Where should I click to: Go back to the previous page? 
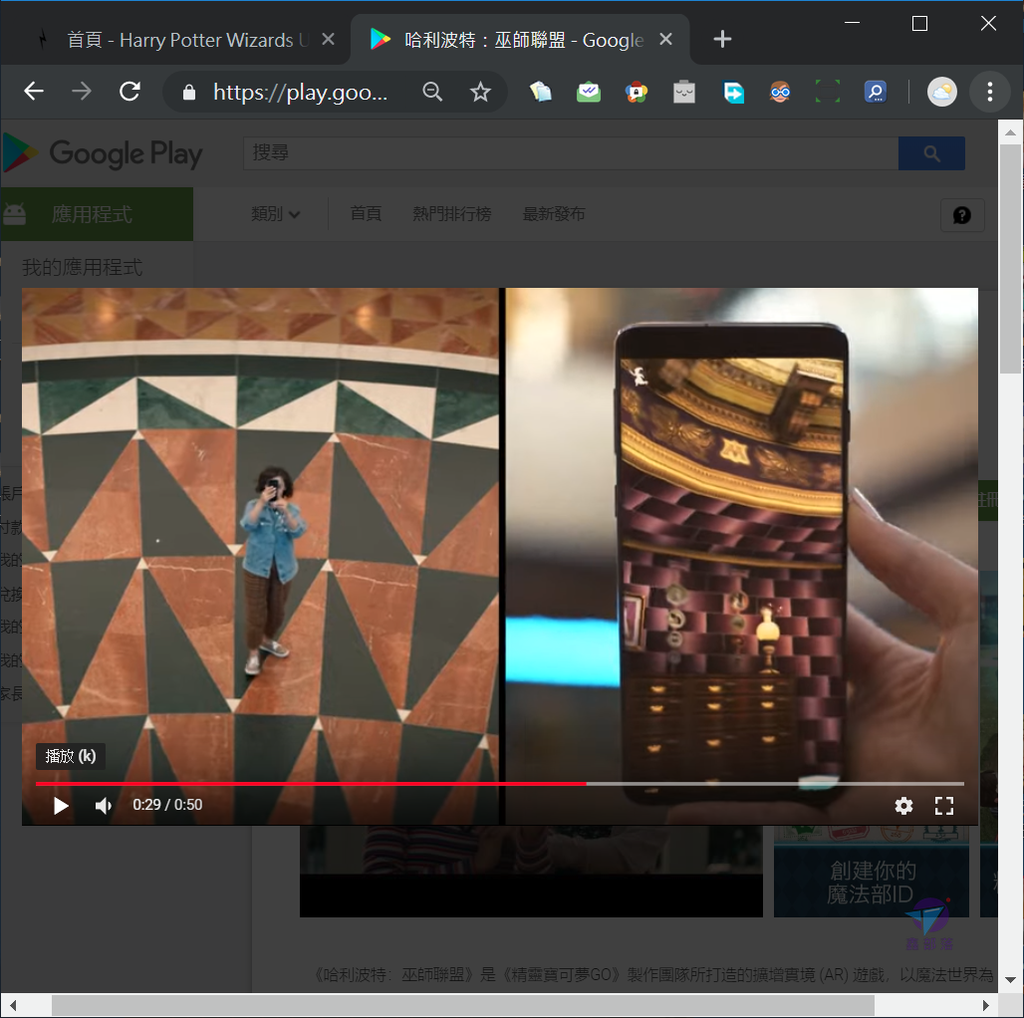click(x=34, y=91)
